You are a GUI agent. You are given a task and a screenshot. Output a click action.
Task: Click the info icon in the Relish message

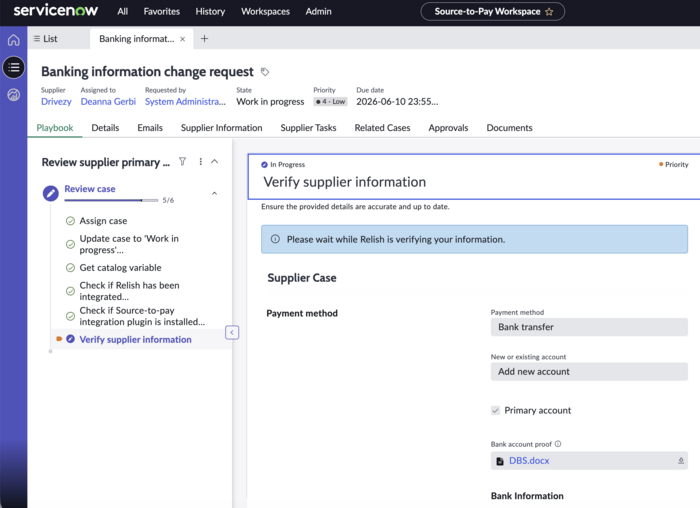click(x=275, y=239)
